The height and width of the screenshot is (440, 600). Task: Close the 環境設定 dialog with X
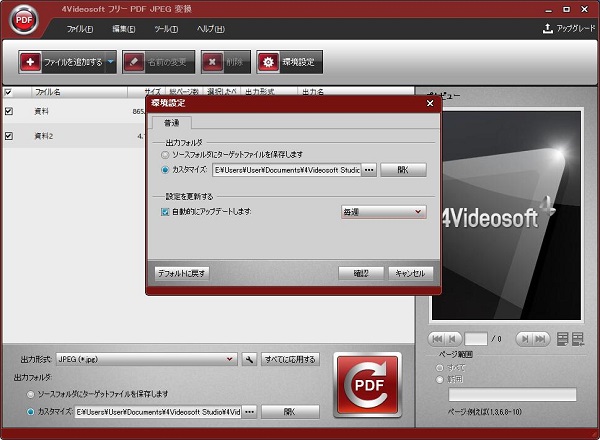430,103
